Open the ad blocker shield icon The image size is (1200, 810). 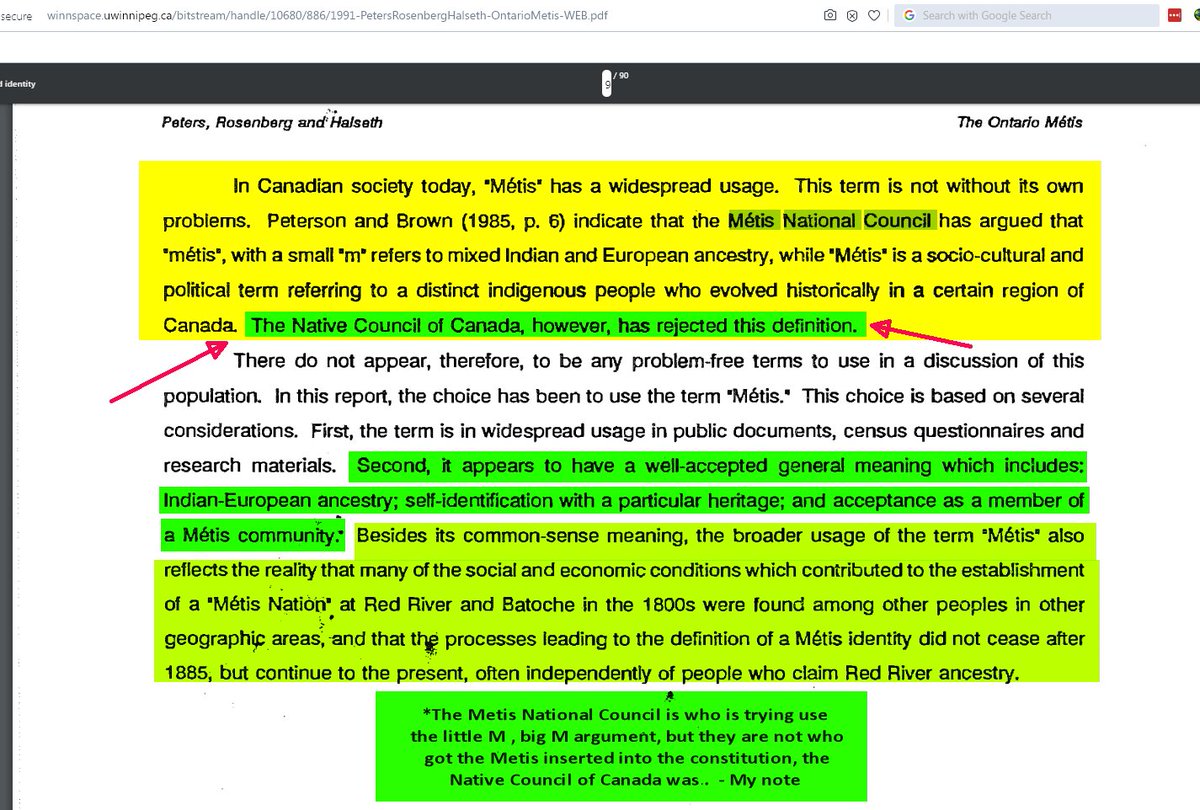852,16
